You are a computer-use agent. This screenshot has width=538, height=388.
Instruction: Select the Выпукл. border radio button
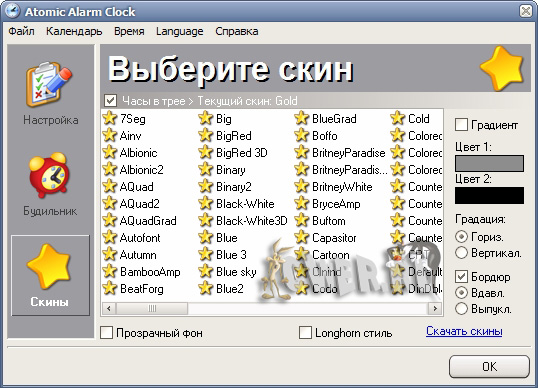click(461, 309)
